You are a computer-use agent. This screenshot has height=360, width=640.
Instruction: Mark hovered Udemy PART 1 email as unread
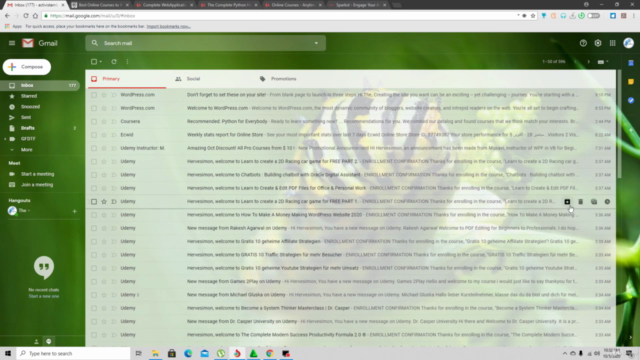pos(594,202)
